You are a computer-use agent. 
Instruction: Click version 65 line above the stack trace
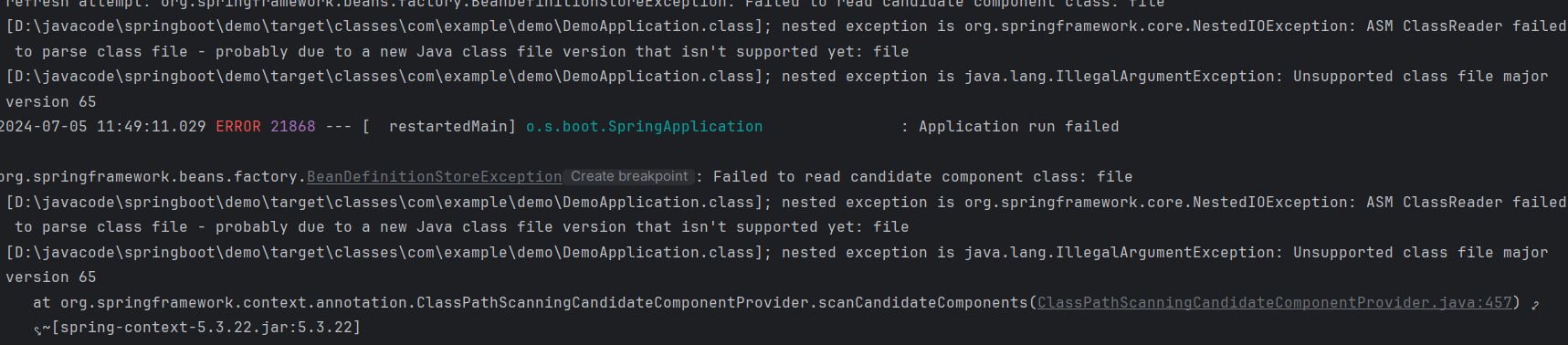point(51,277)
